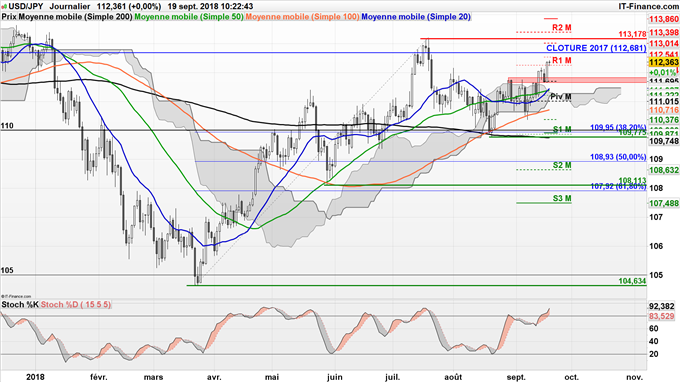Click the 92,382 stochastic value tag

(661, 307)
